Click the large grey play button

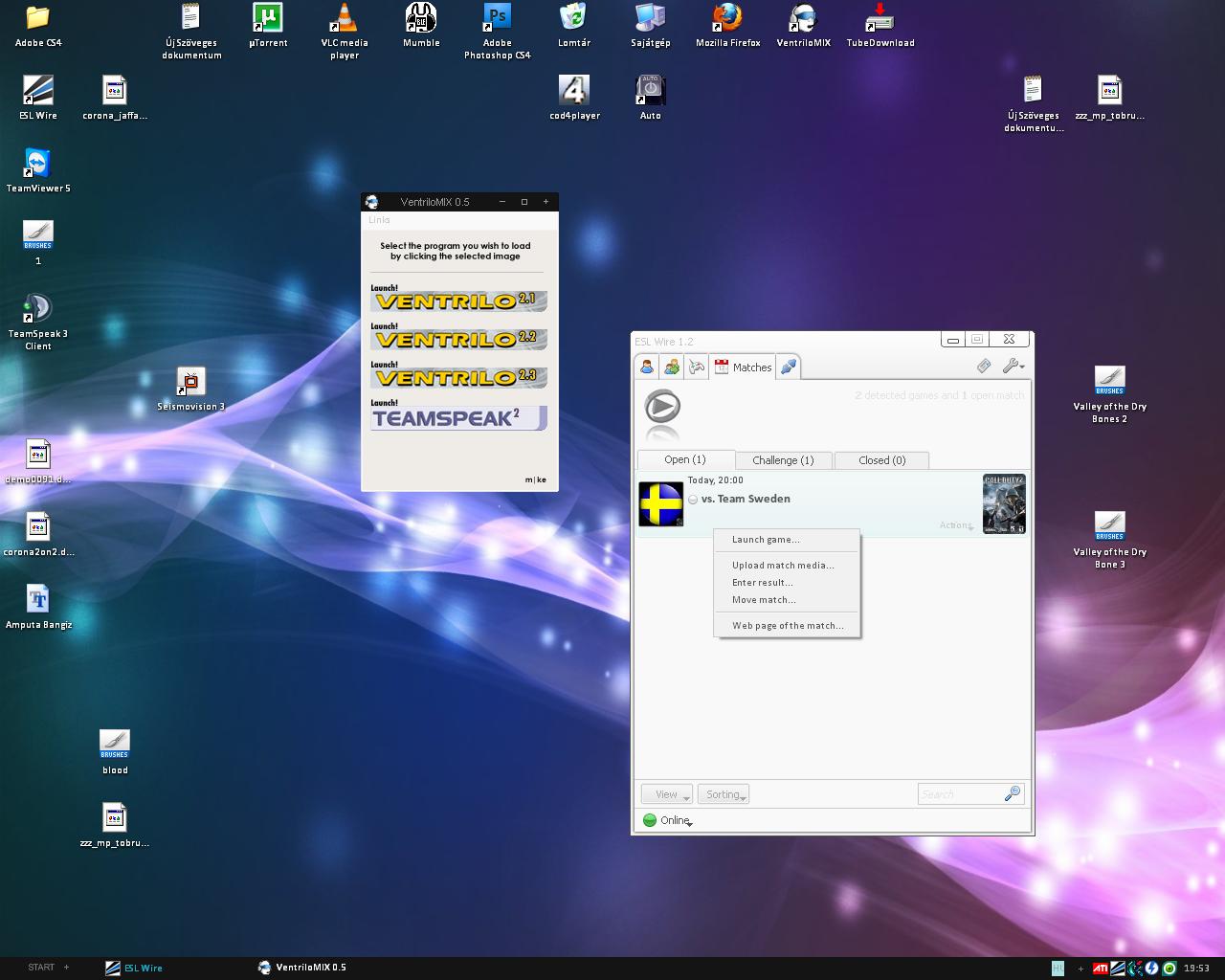pos(662,408)
